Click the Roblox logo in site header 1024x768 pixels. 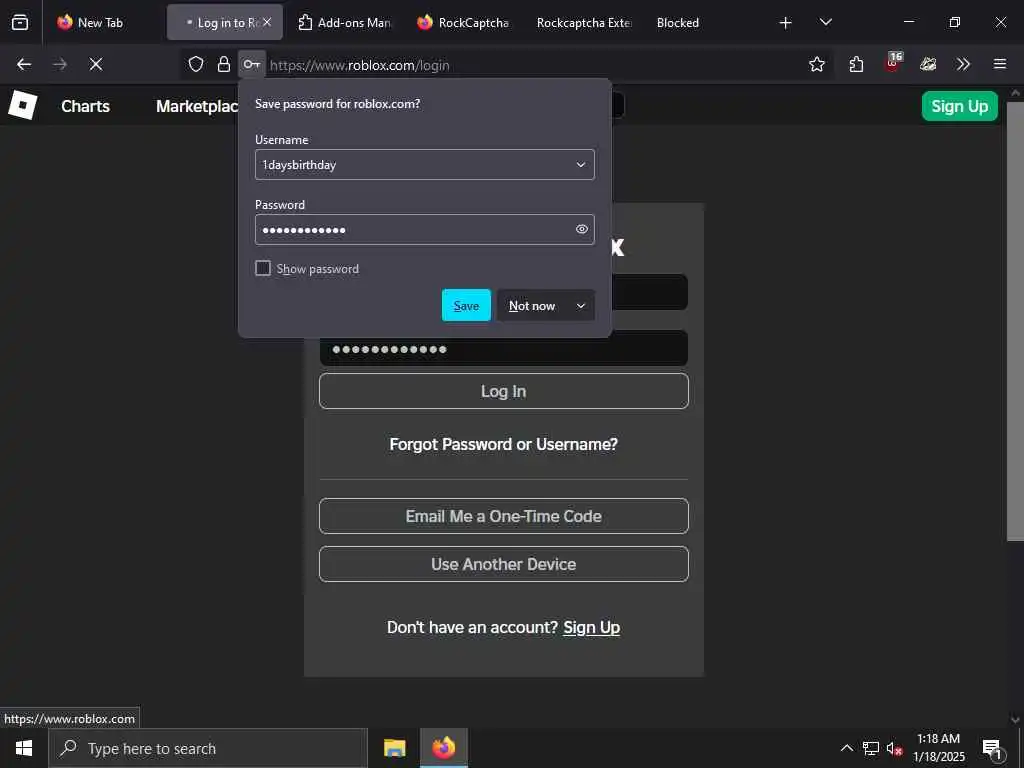[x=22, y=105]
